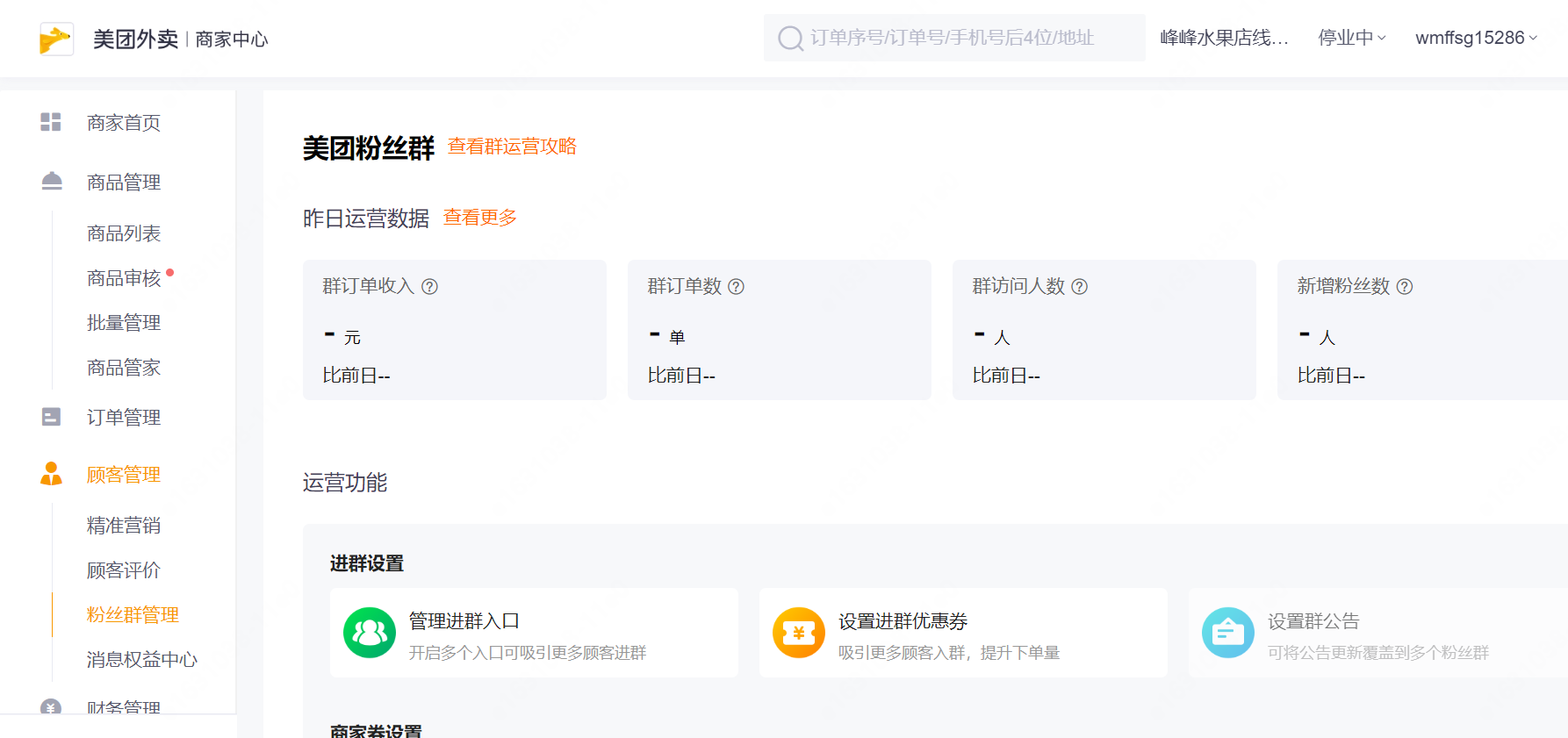Click the 美团粉丝群 page title
This screenshot has width=1568, height=738.
pos(369,148)
